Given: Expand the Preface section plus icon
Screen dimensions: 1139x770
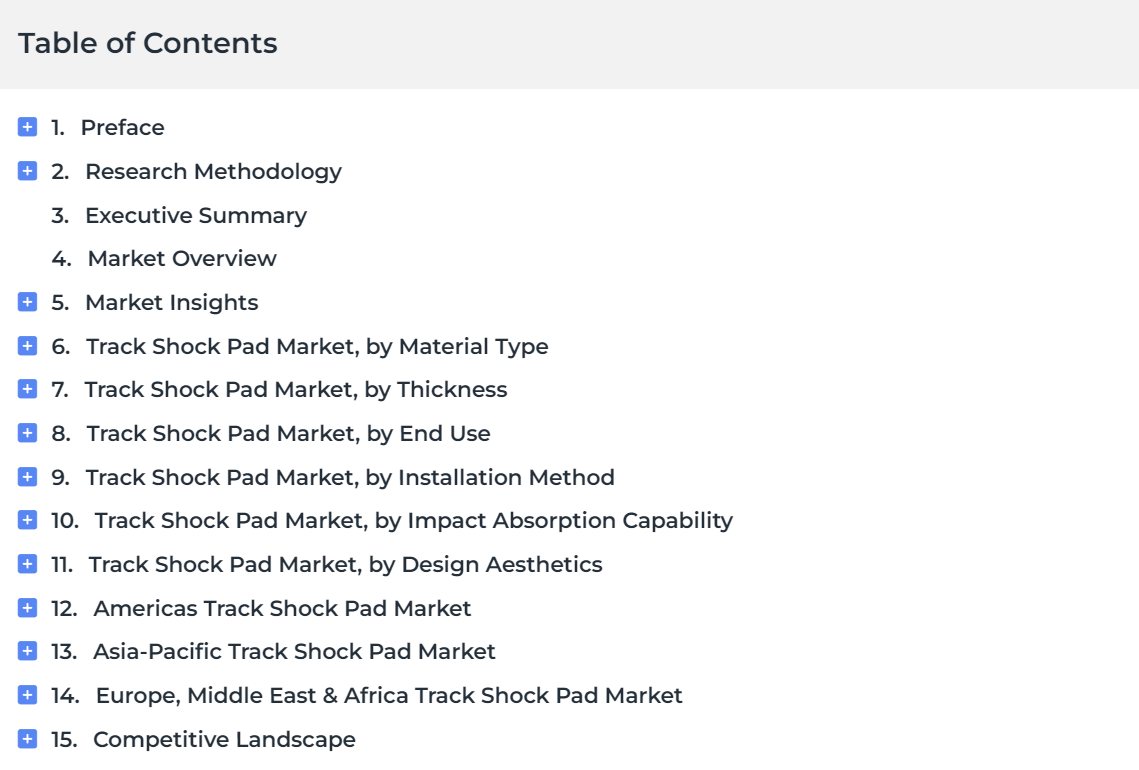Looking at the screenshot, I should pyautogui.click(x=28, y=127).
